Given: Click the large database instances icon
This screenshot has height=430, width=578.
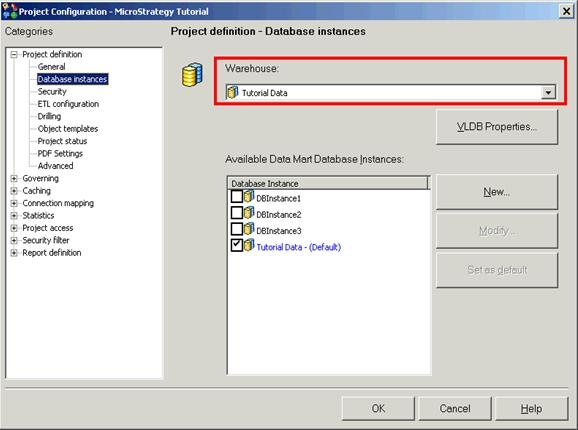Looking at the screenshot, I should point(192,75).
